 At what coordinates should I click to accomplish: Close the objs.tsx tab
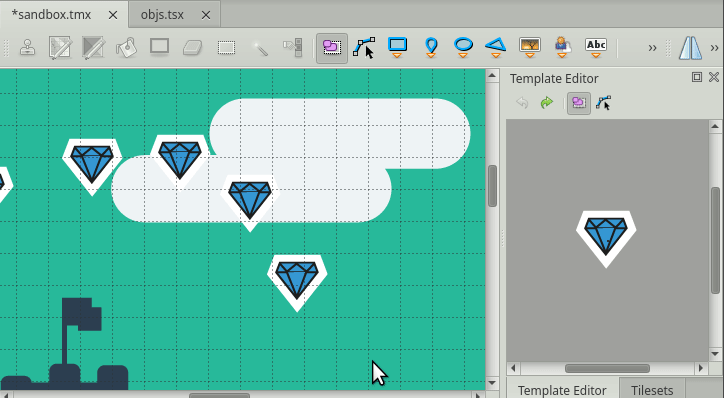(206, 15)
